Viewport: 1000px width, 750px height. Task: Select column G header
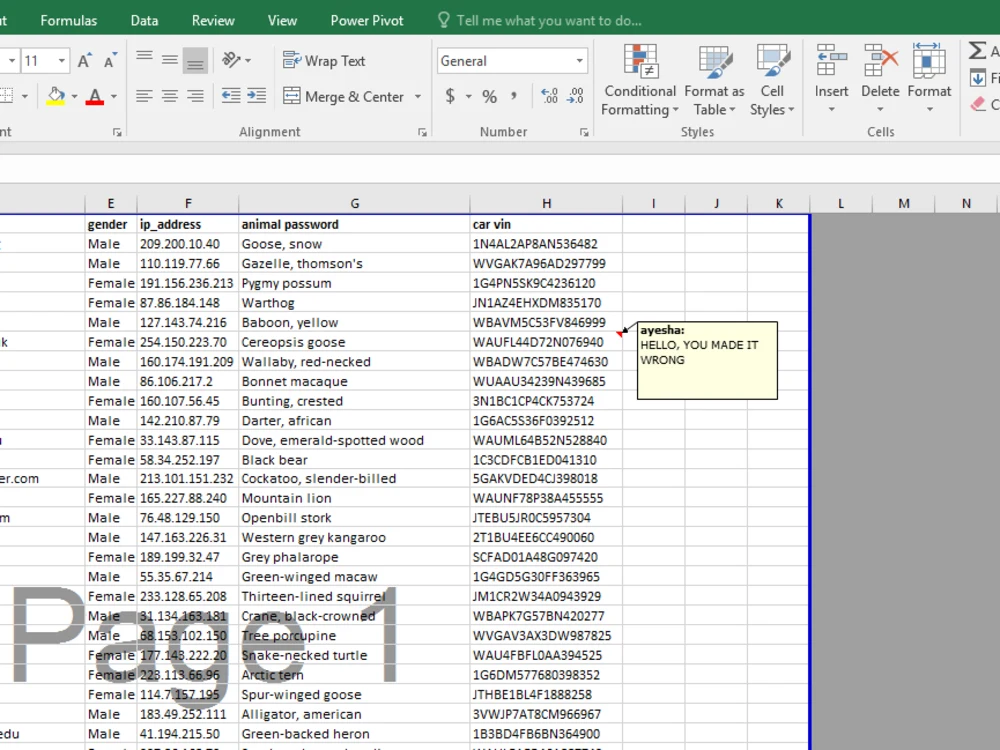(355, 203)
